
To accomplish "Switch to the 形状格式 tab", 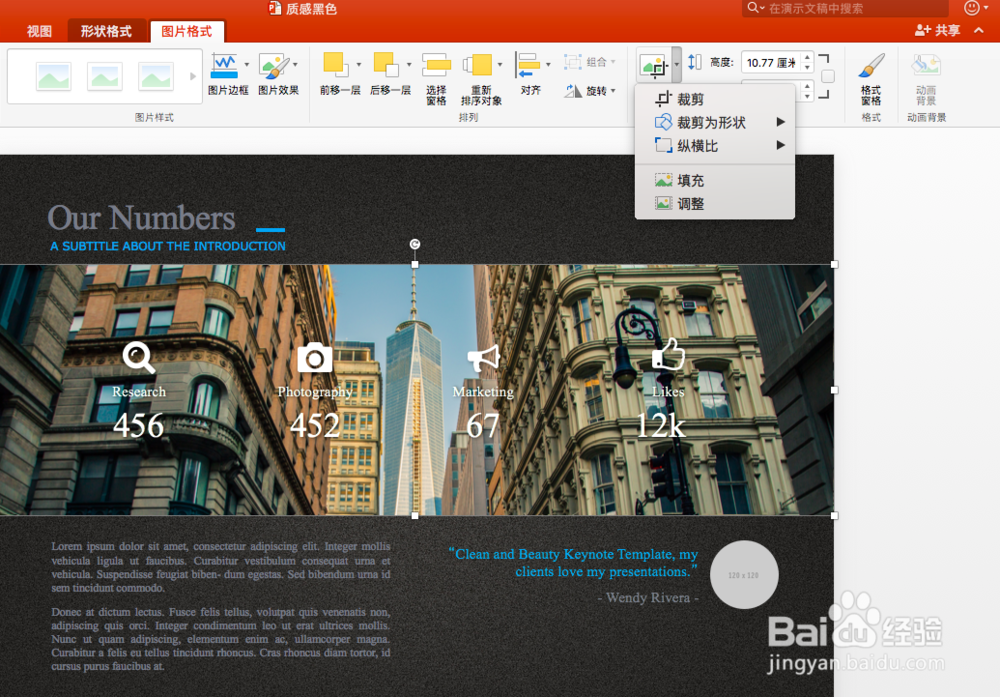I will pyautogui.click(x=106, y=31).
